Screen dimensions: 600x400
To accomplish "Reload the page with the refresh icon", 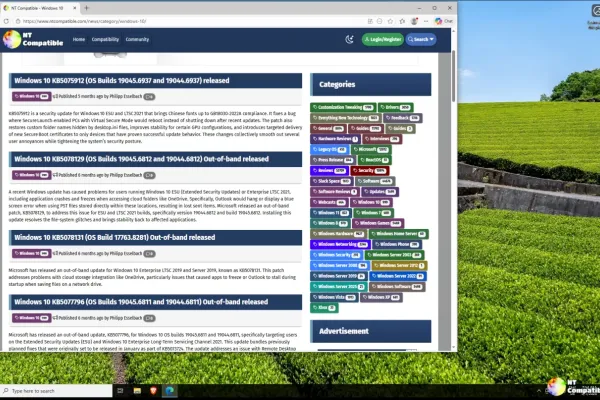I will [x=6, y=21].
